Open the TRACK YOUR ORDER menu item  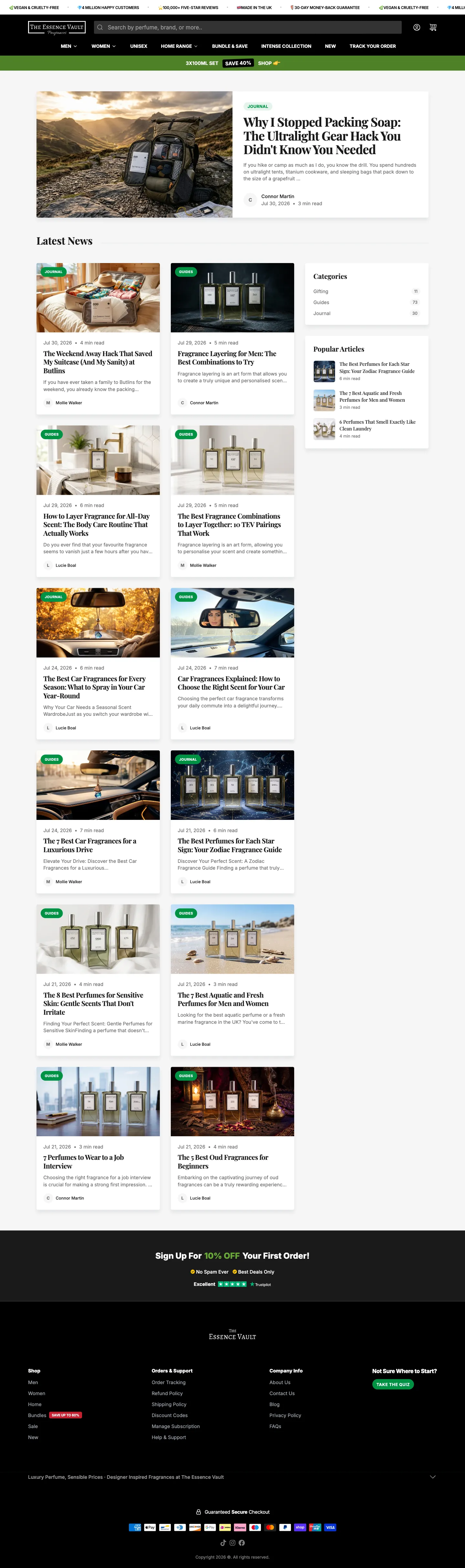click(373, 46)
